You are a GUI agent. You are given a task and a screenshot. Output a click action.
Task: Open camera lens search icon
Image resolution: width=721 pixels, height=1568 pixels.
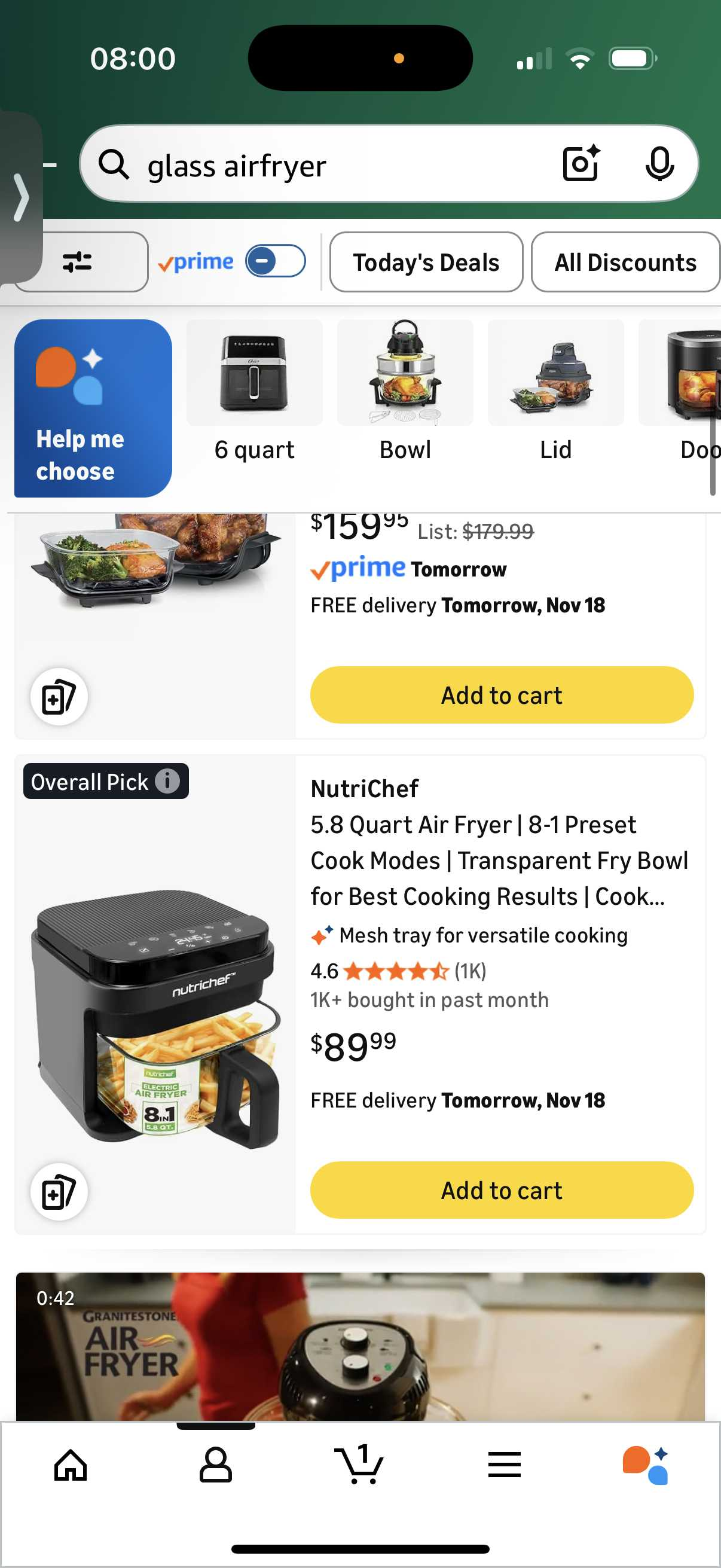(581, 164)
